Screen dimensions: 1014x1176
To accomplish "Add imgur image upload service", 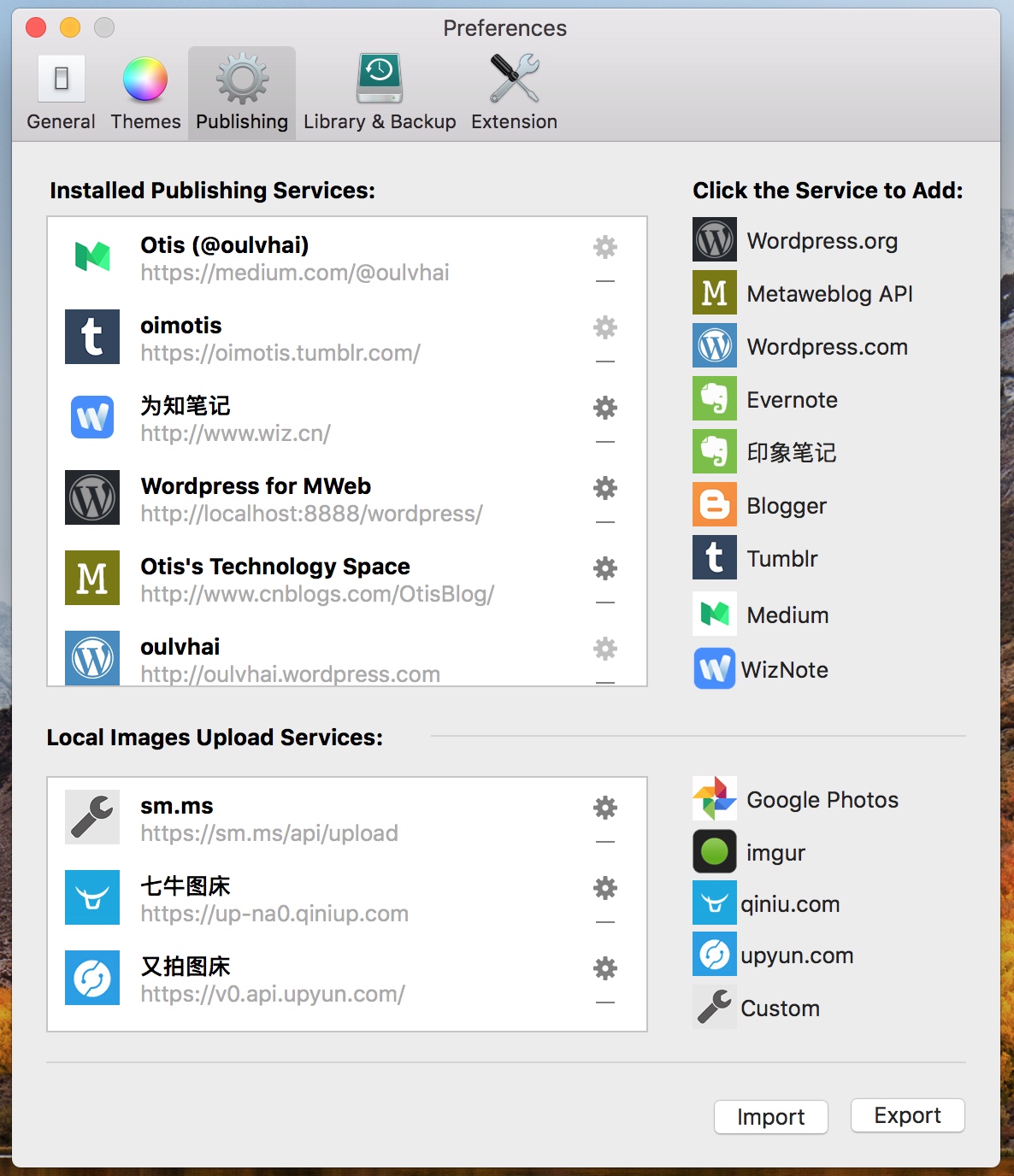I will pyautogui.click(x=775, y=853).
